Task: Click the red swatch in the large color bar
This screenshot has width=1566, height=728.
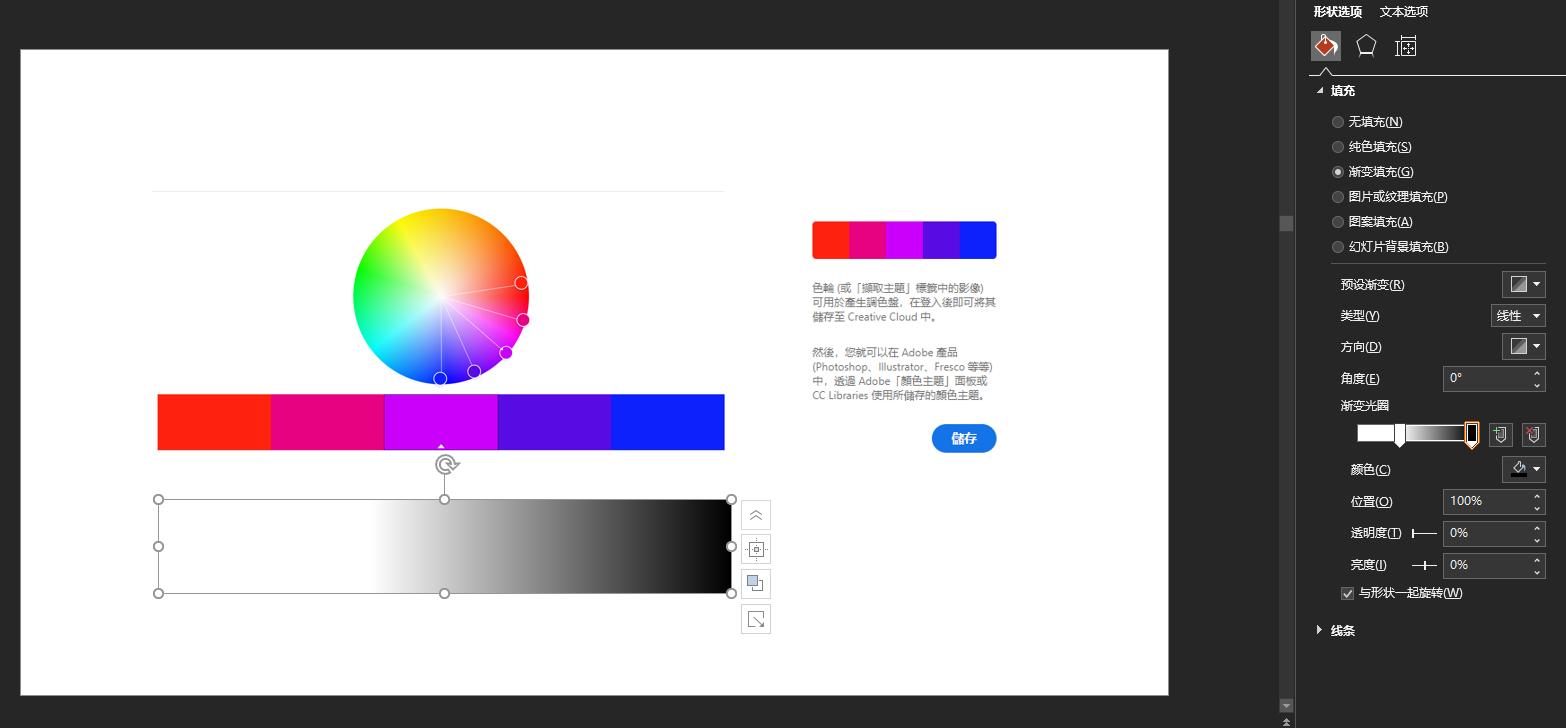Action: (214, 422)
